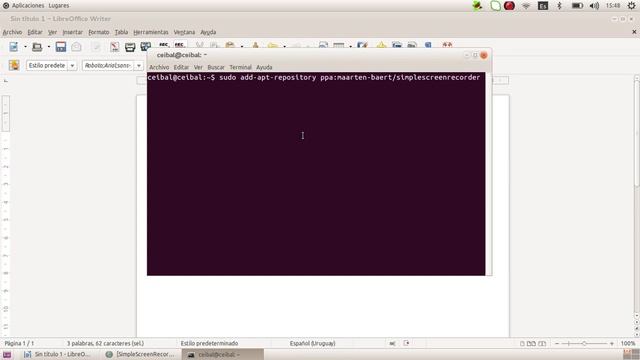The width and height of the screenshot is (640, 360).
Task: Click the zoom out minus button
Action: pos(557,344)
